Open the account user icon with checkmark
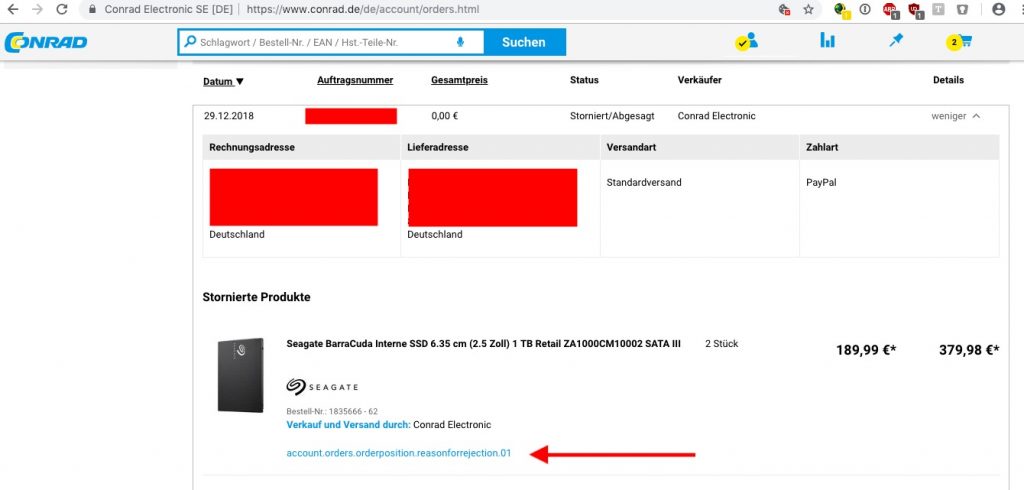The image size is (1024, 490). point(746,41)
